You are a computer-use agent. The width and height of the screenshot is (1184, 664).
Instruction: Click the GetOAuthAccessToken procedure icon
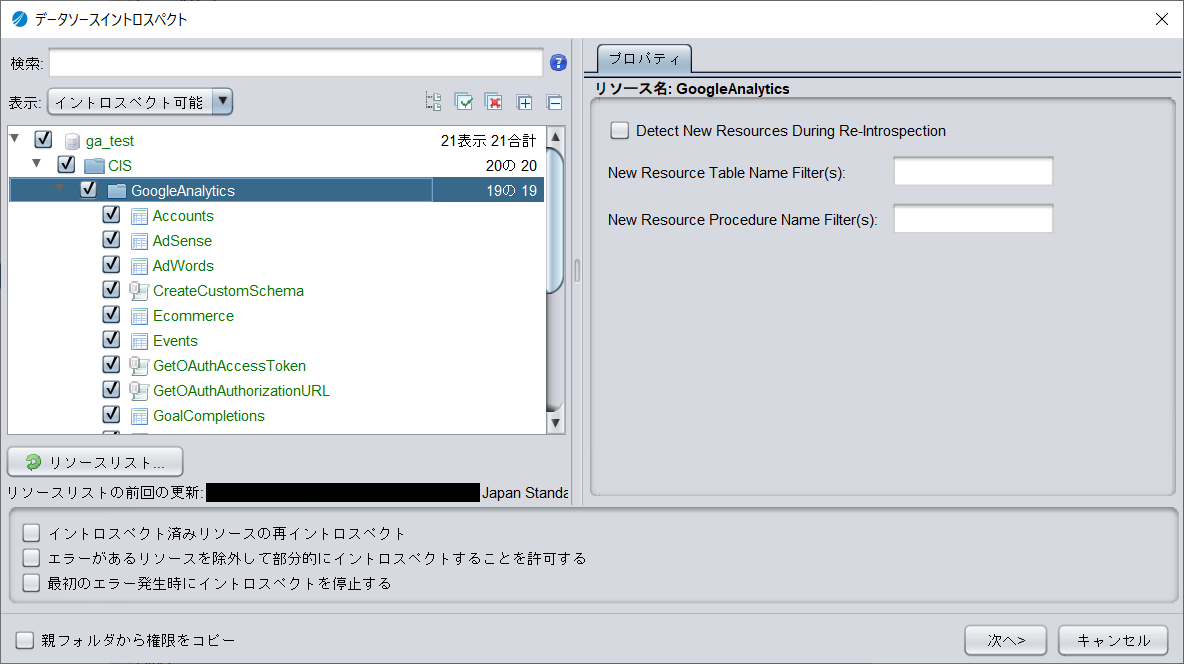pos(138,366)
